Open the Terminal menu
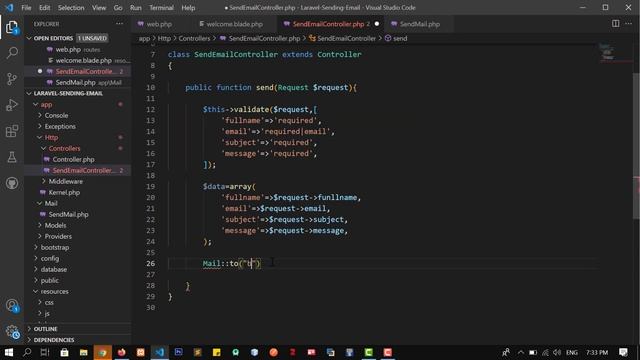 coord(161,7)
